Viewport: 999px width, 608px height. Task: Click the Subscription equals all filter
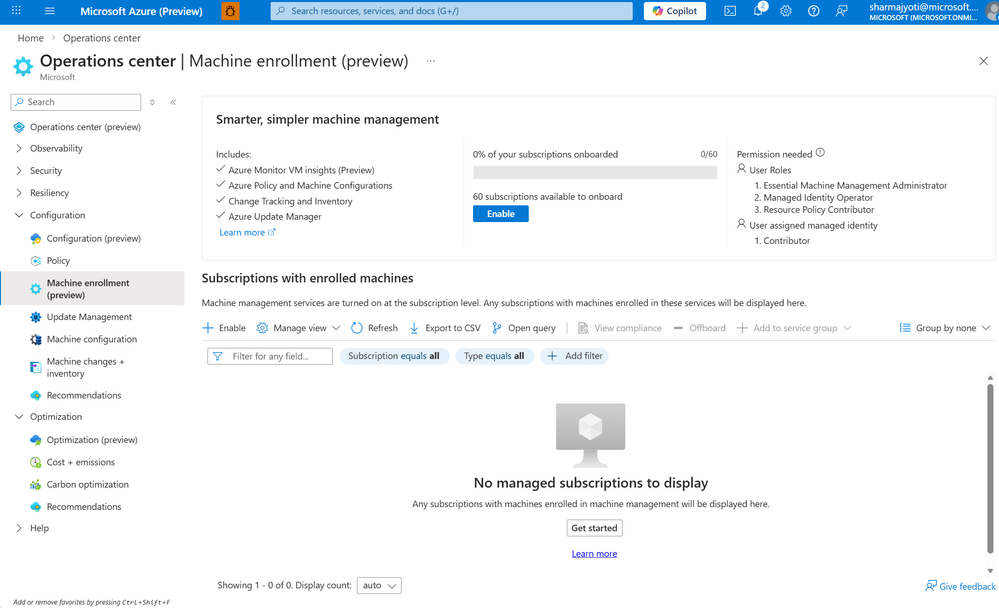394,356
